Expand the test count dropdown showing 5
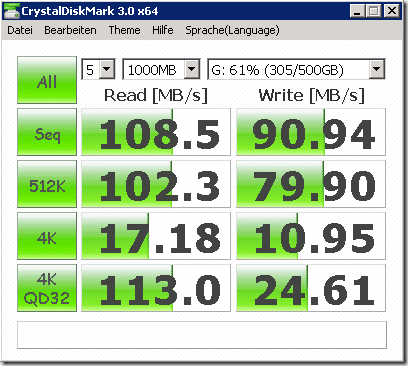The width and height of the screenshot is (408, 366). tap(107, 69)
